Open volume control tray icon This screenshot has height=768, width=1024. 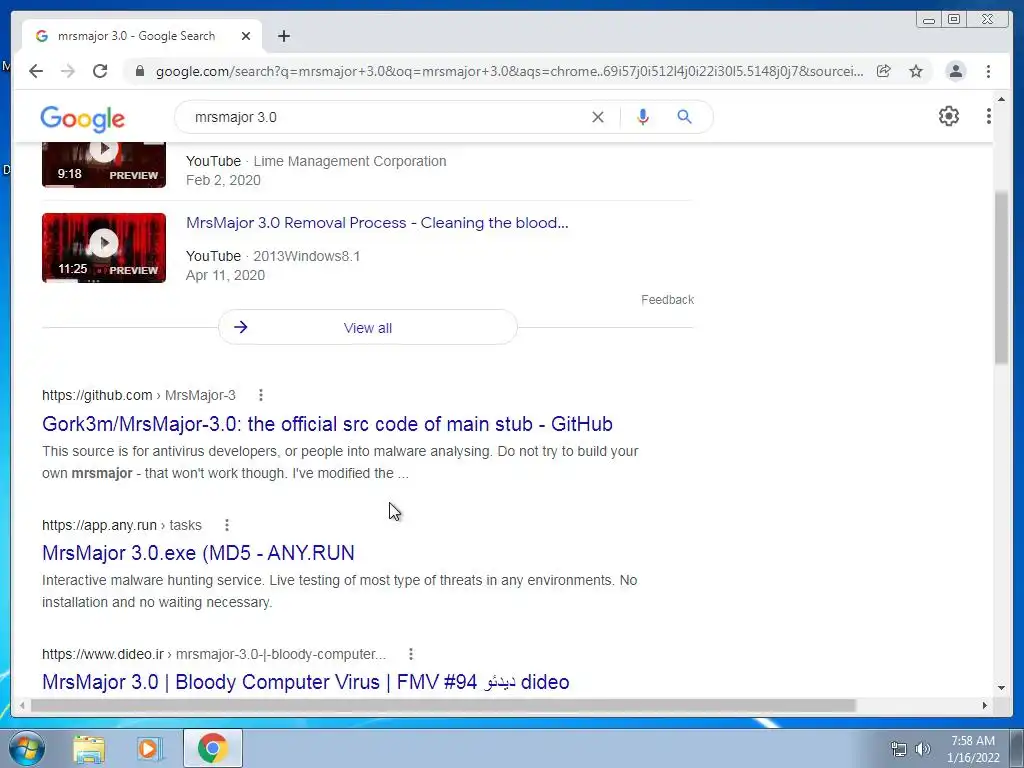pos(923,749)
